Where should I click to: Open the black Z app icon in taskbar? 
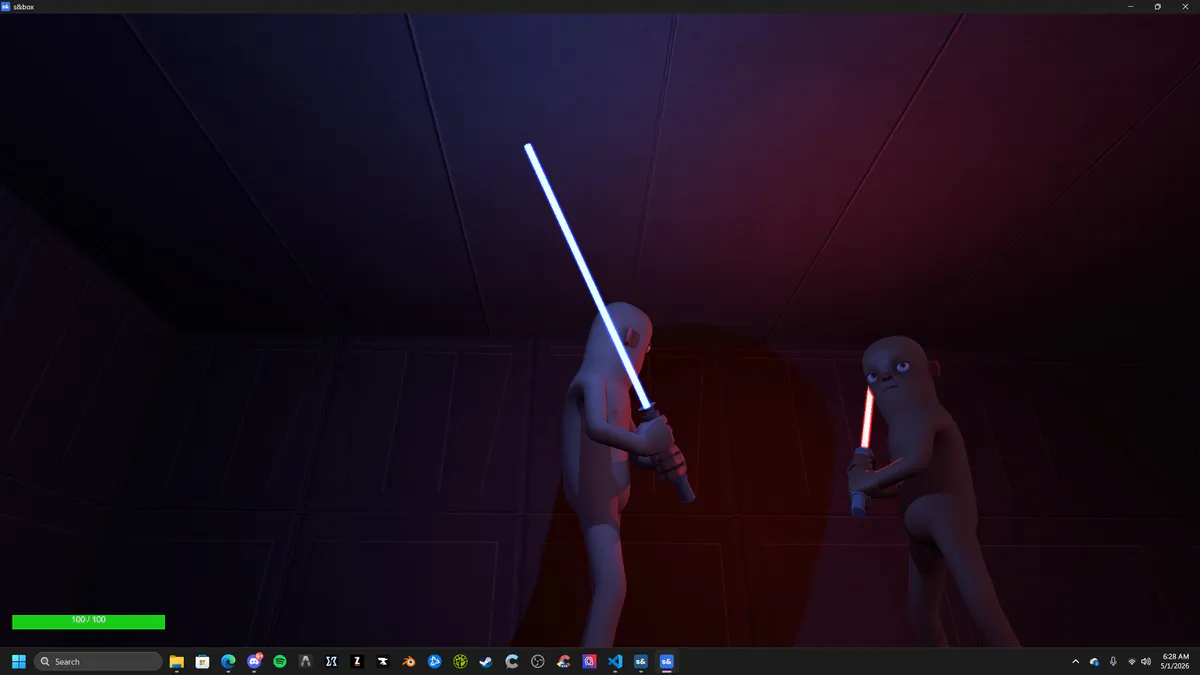(357, 661)
